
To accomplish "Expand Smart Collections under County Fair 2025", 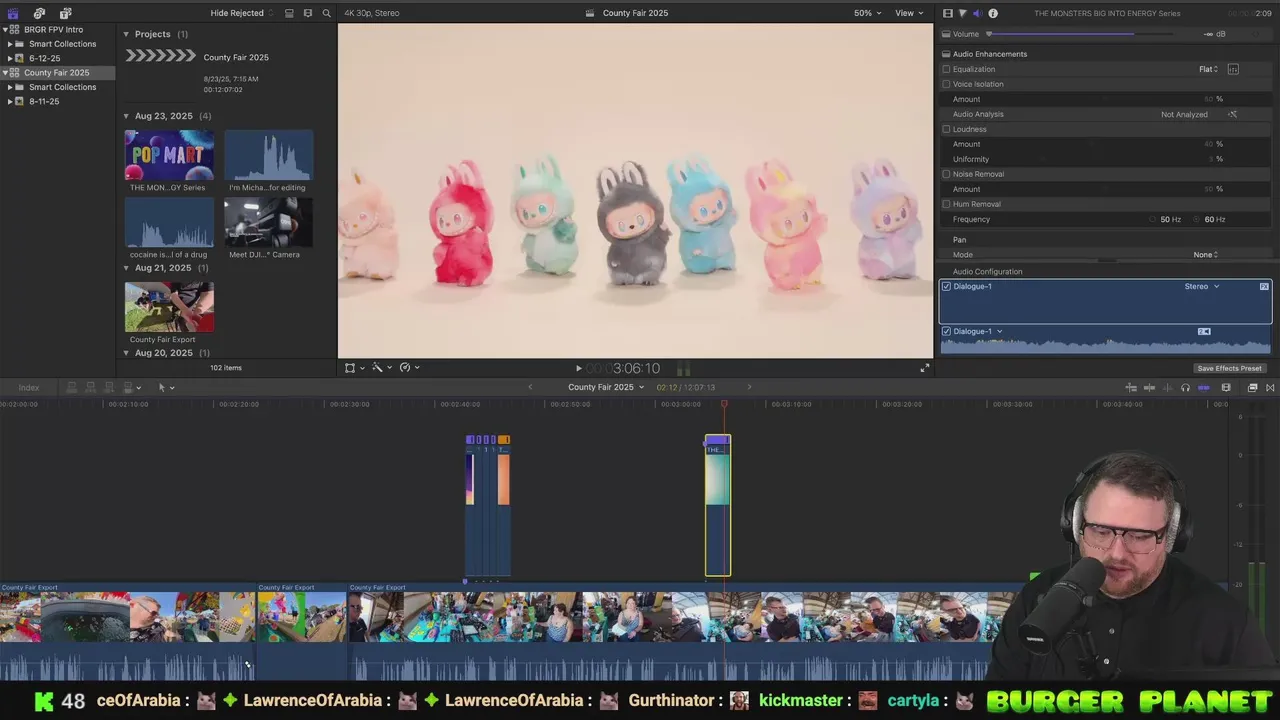I will point(10,87).
